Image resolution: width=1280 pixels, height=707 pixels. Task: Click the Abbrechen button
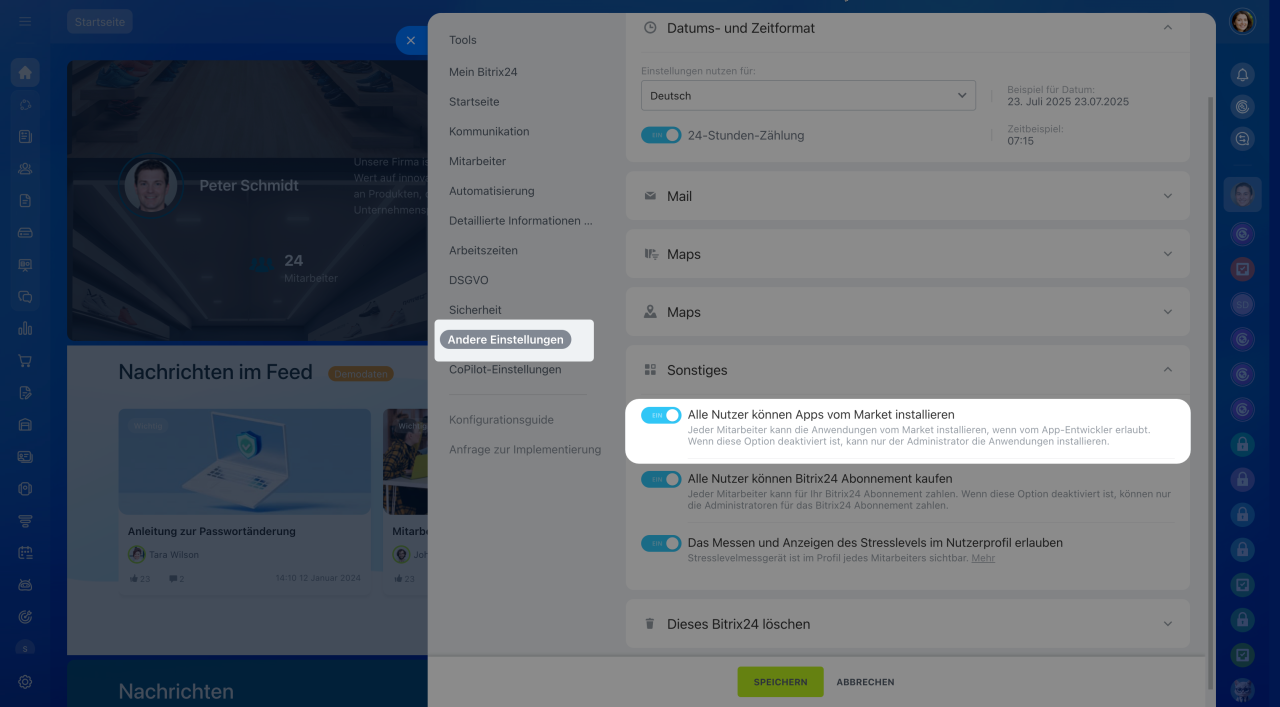pos(865,682)
